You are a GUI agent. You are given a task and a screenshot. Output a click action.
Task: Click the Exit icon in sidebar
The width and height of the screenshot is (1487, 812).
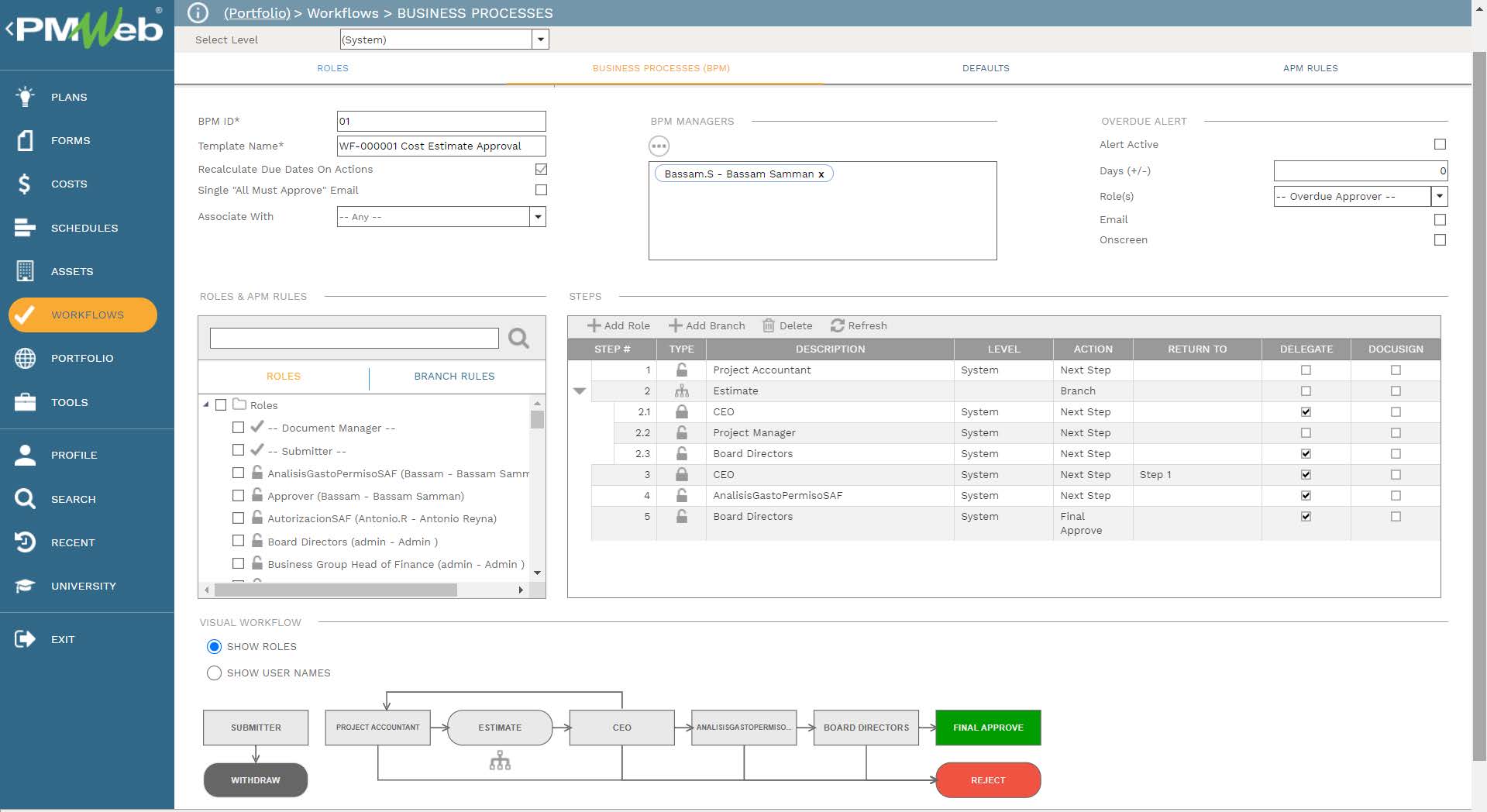tap(25, 639)
